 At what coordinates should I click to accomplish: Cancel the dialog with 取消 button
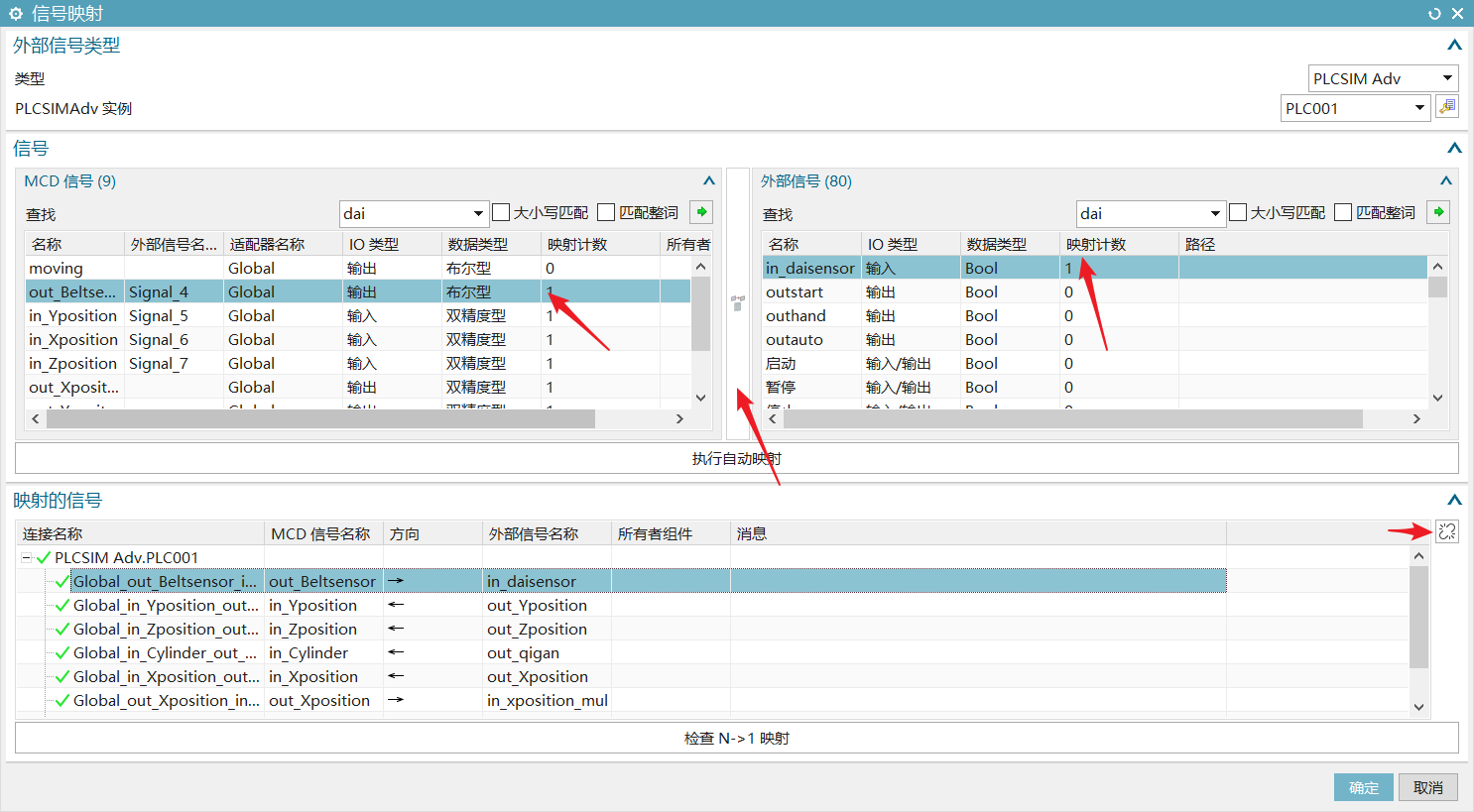[1428, 787]
